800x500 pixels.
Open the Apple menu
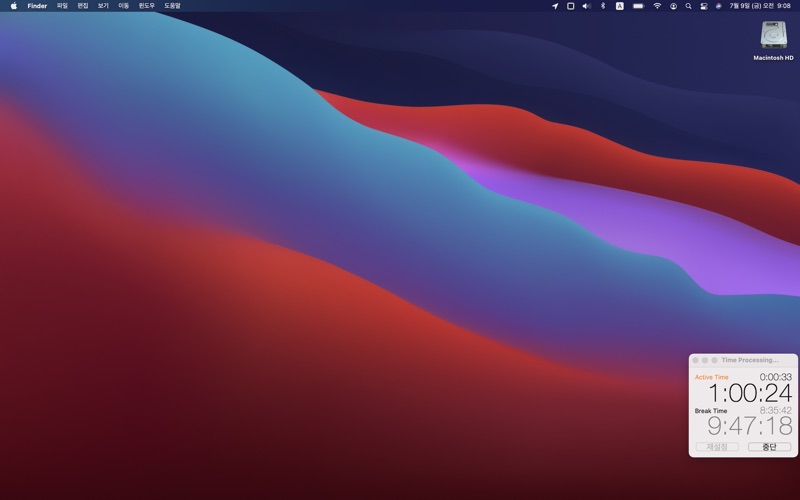14,6
